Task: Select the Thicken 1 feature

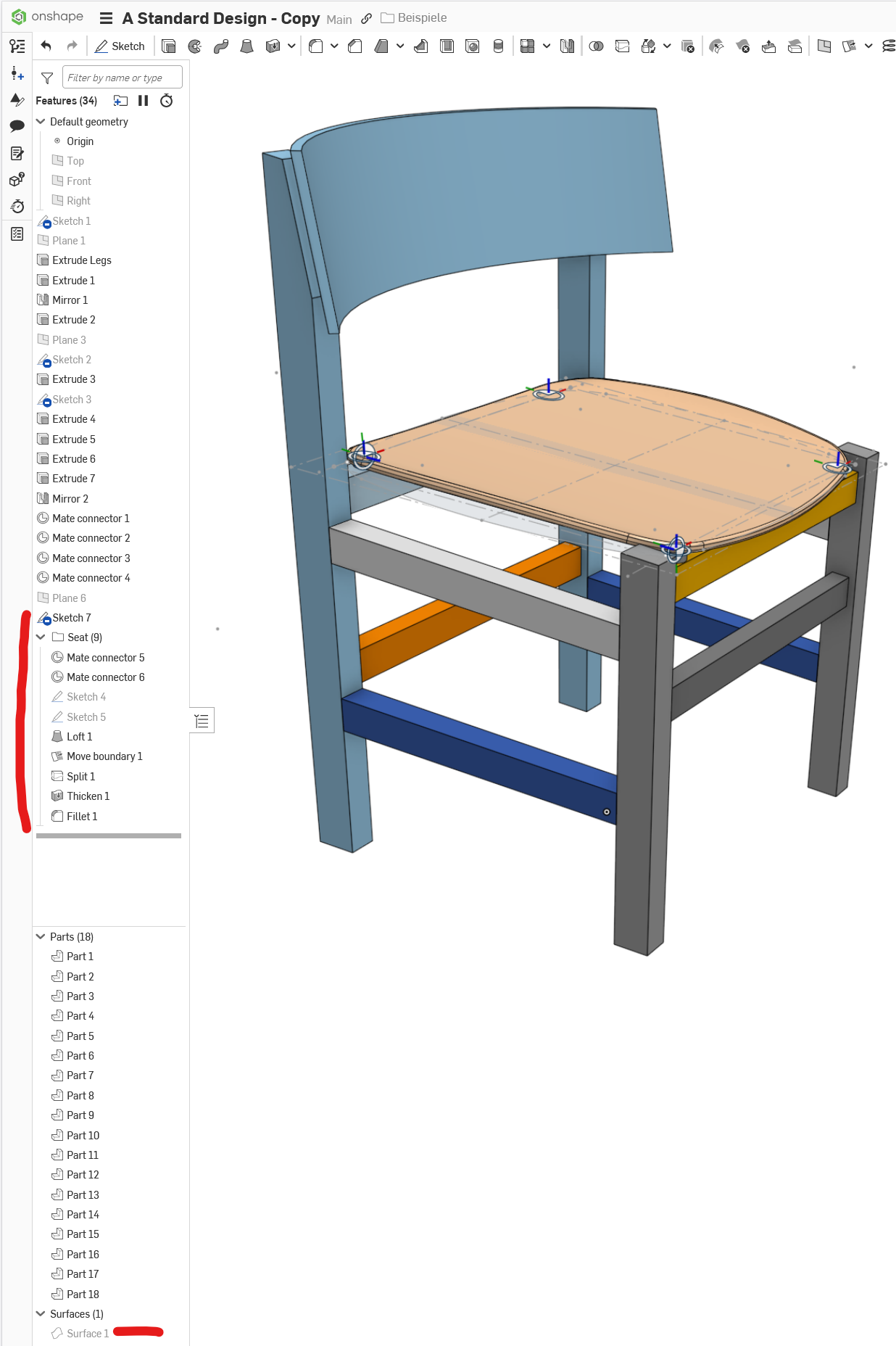Action: (x=88, y=796)
